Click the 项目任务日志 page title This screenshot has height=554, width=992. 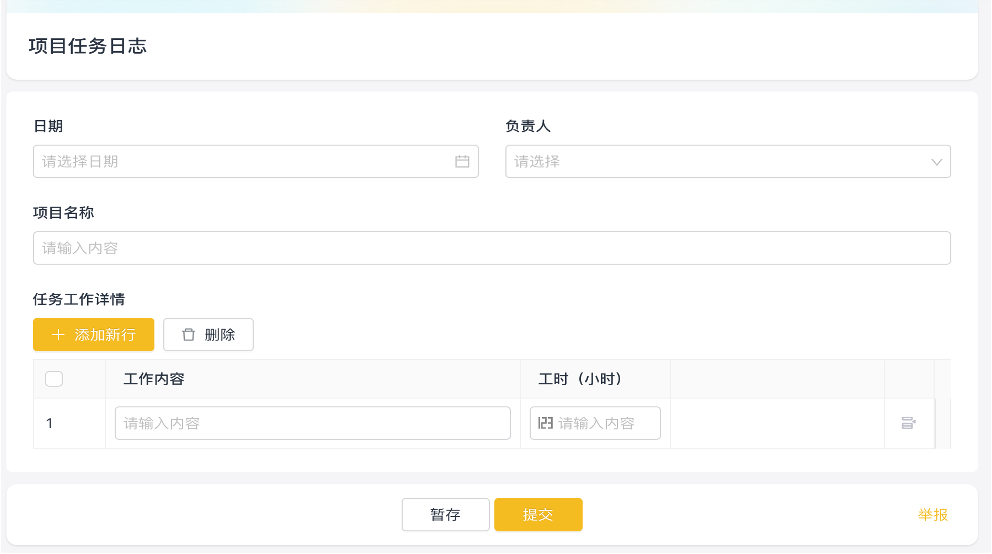88,46
